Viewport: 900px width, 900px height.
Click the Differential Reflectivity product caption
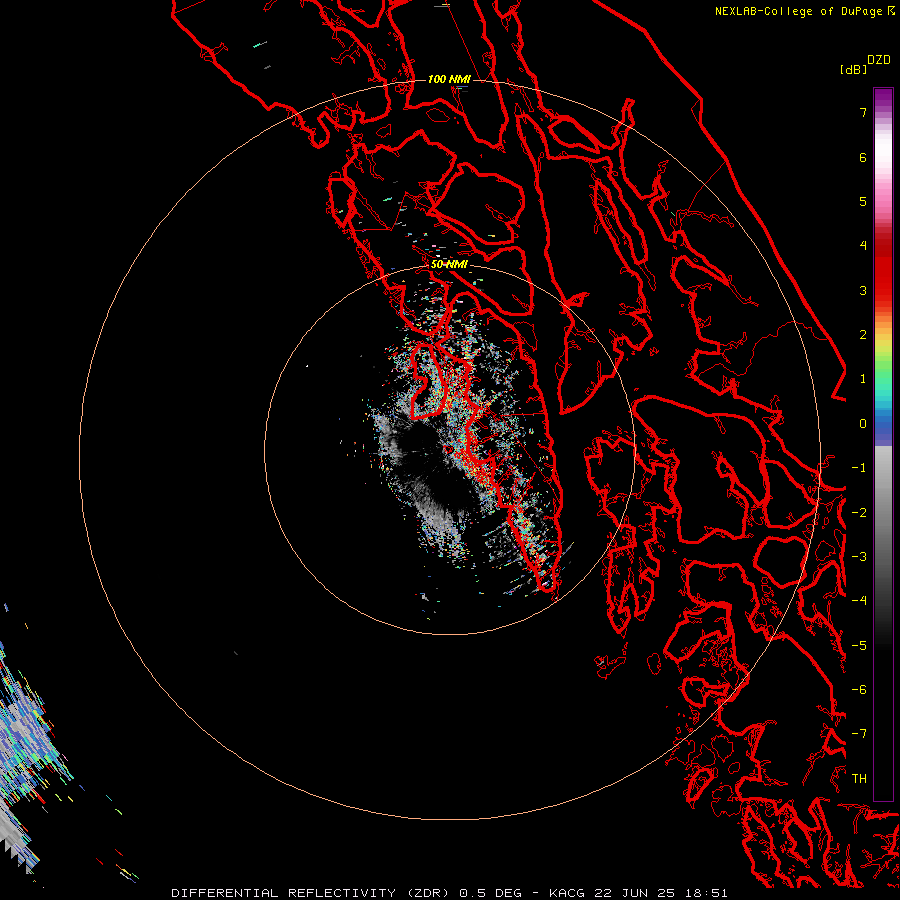click(449, 893)
